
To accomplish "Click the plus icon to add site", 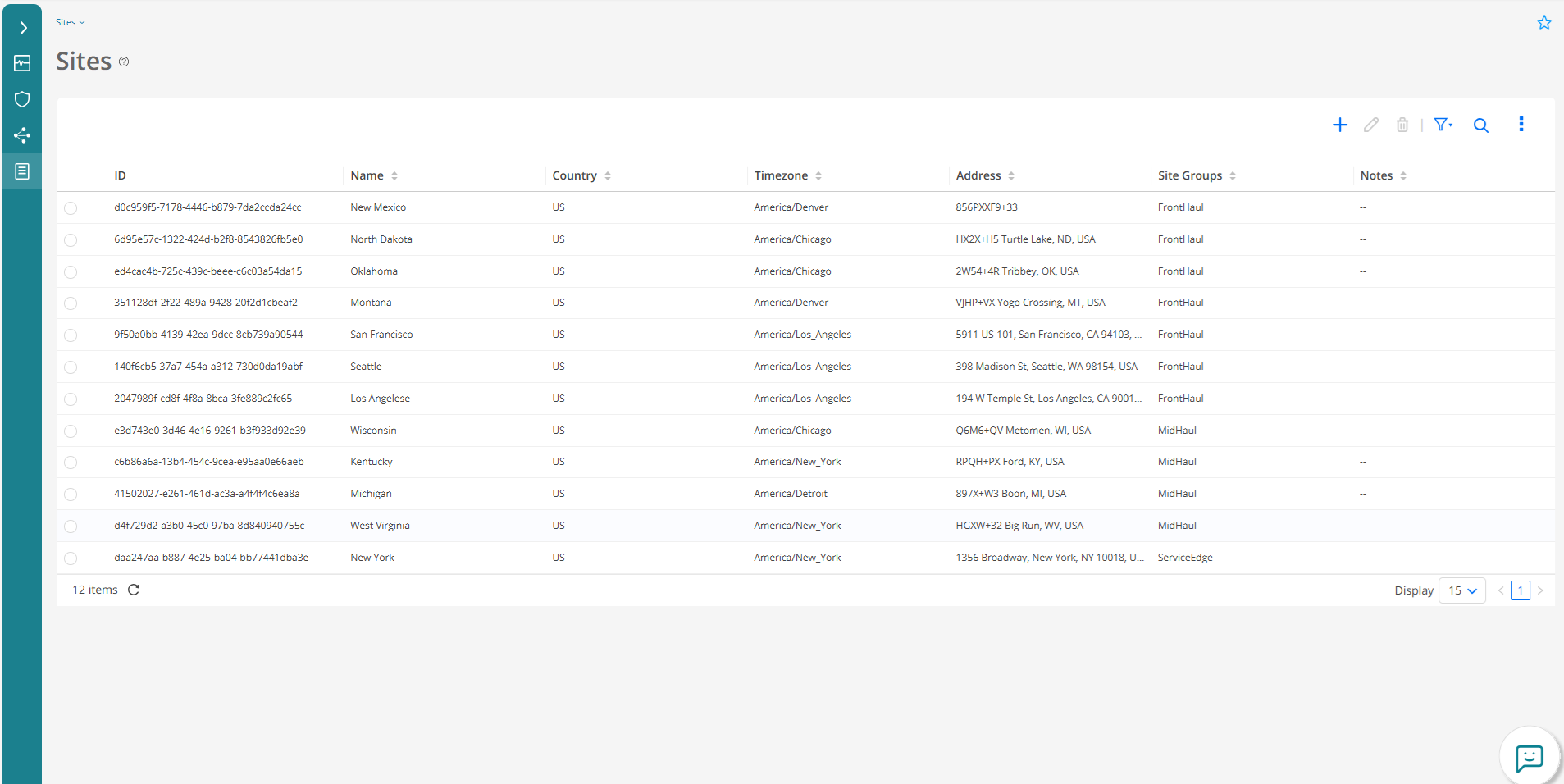I will [1340, 125].
